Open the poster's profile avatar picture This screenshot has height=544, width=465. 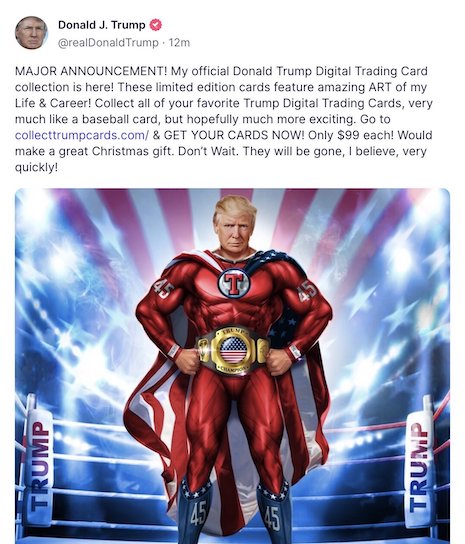click(x=31, y=33)
